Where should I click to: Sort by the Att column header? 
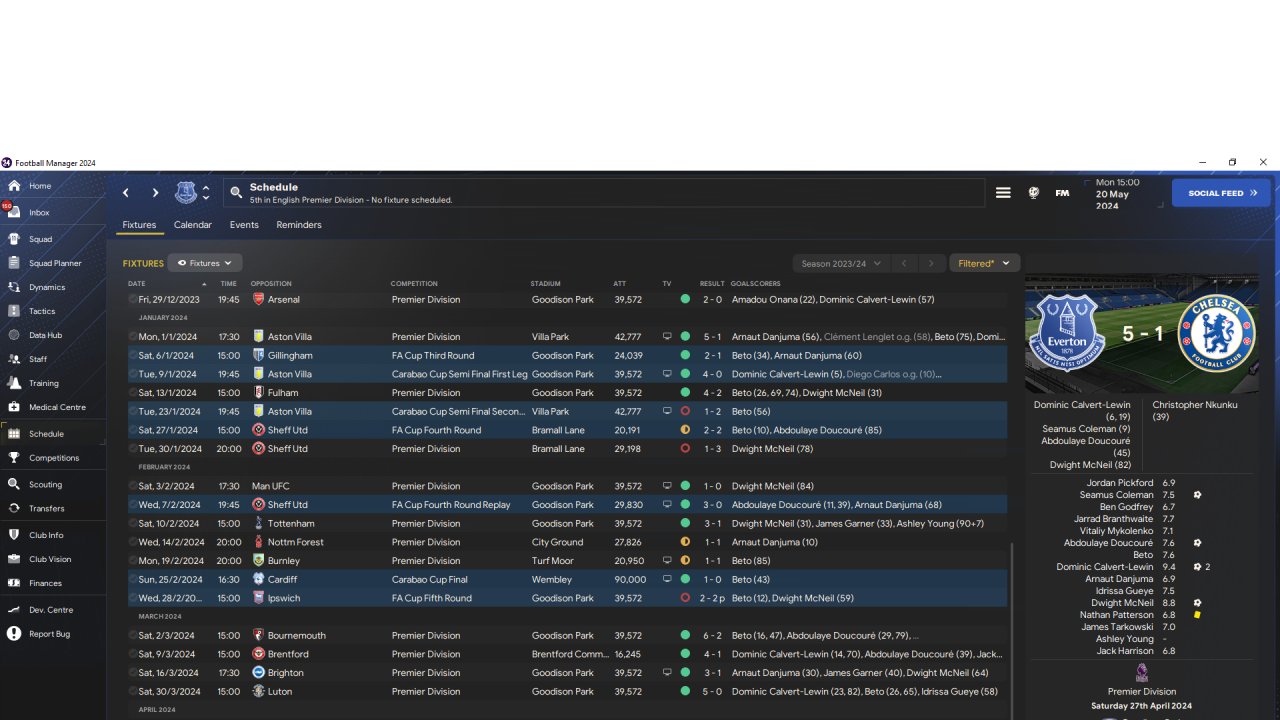(x=620, y=284)
